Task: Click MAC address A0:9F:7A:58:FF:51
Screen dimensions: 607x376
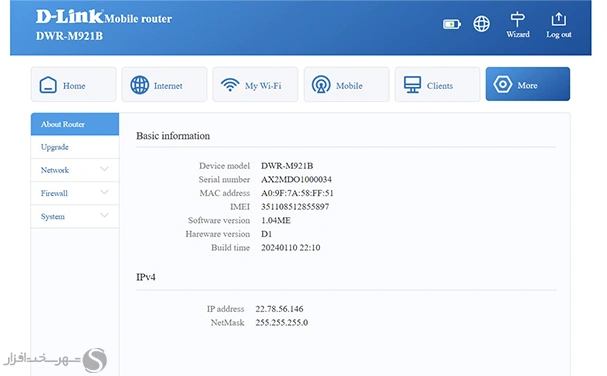Action: click(297, 193)
